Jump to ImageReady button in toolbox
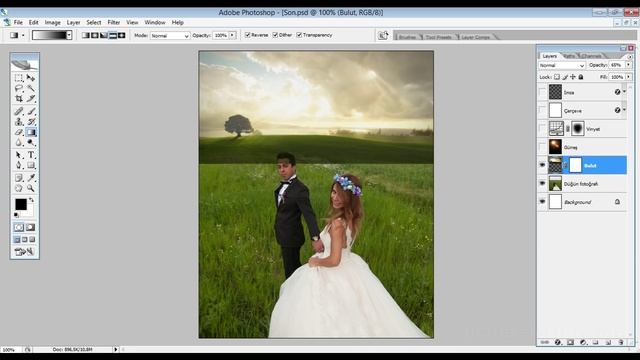This screenshot has height=360, width=640. pyautogui.click(x=24, y=252)
